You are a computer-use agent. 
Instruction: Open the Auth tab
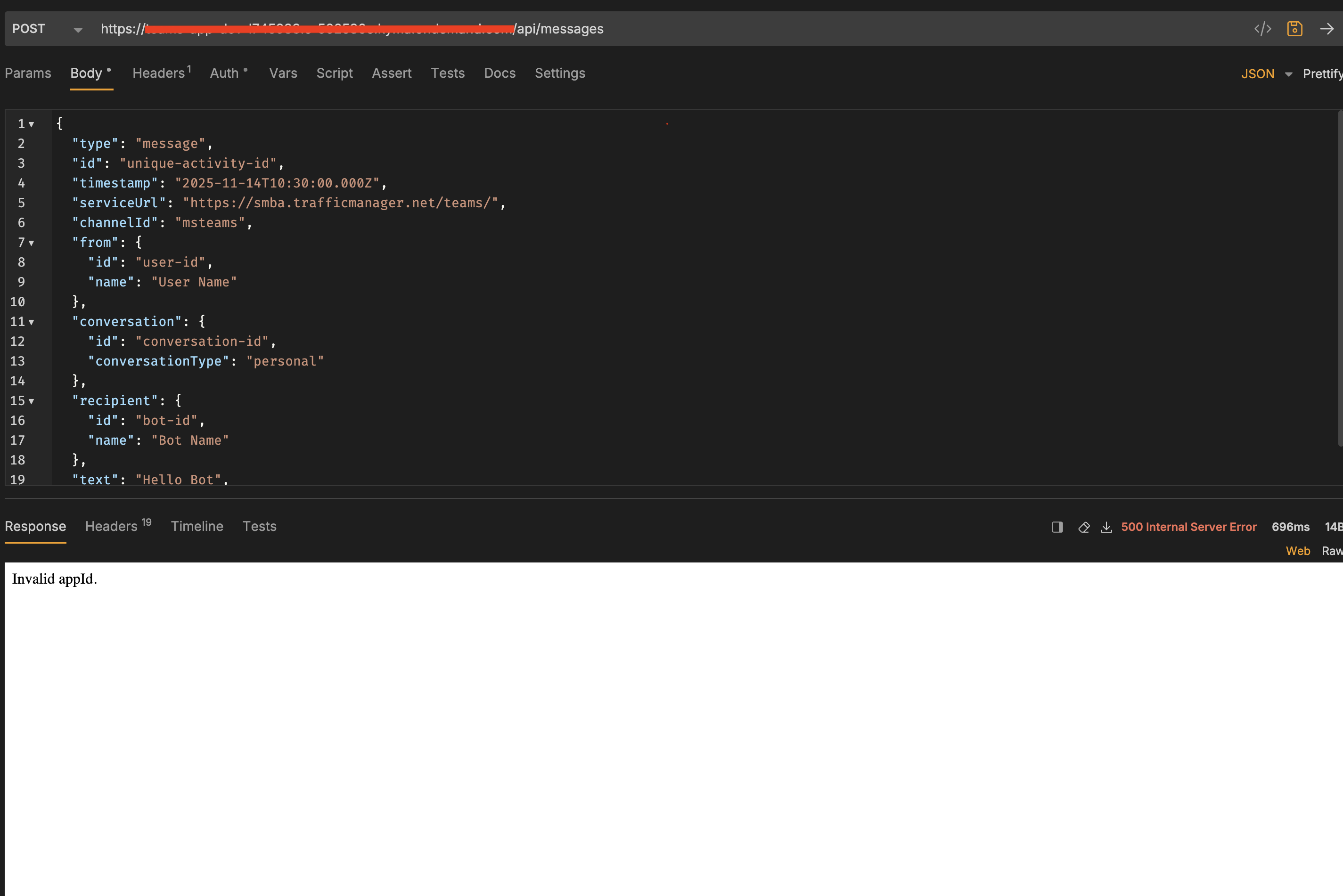pyautogui.click(x=224, y=73)
